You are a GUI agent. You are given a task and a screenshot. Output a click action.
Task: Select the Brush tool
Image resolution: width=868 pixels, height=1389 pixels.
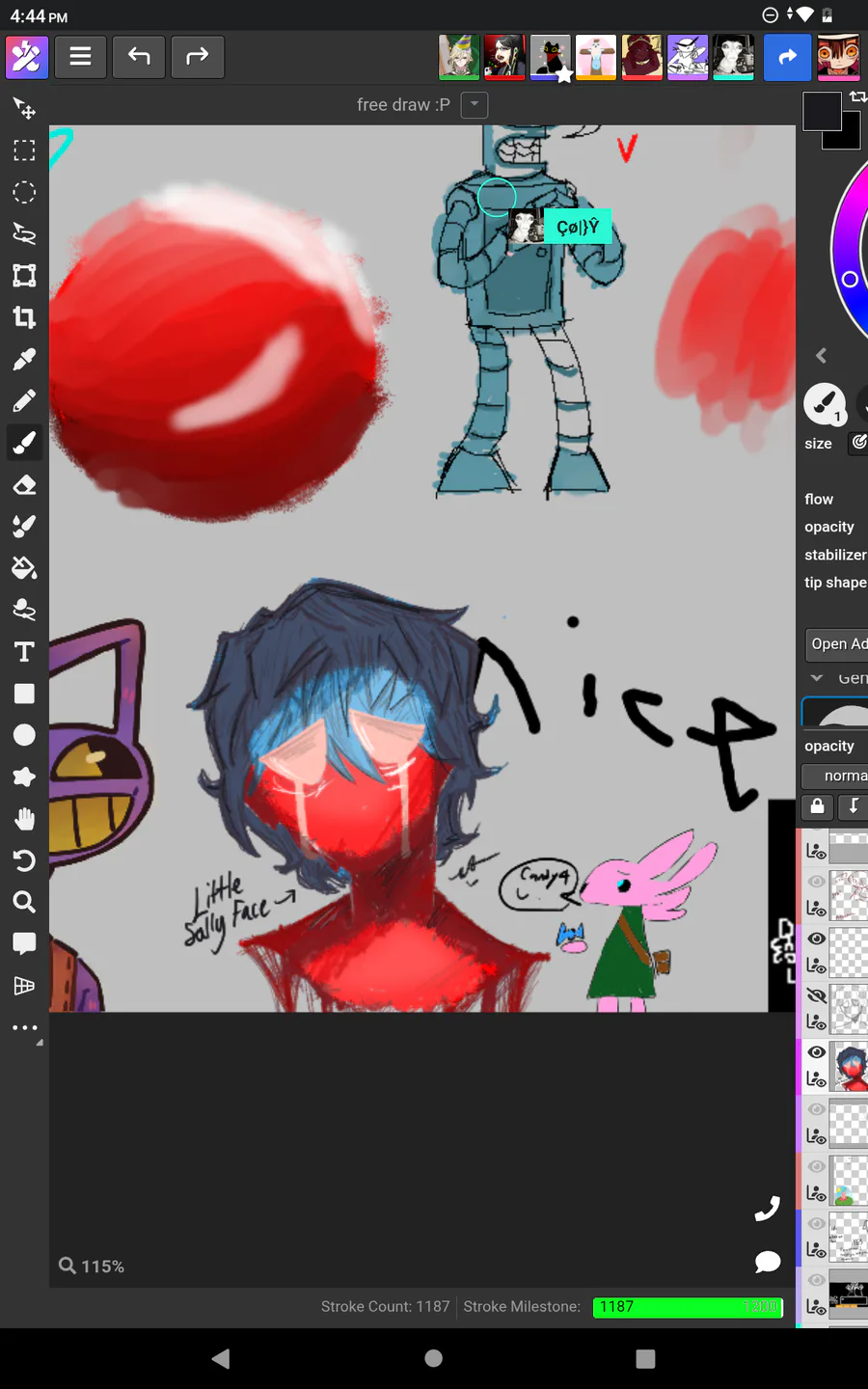point(24,443)
